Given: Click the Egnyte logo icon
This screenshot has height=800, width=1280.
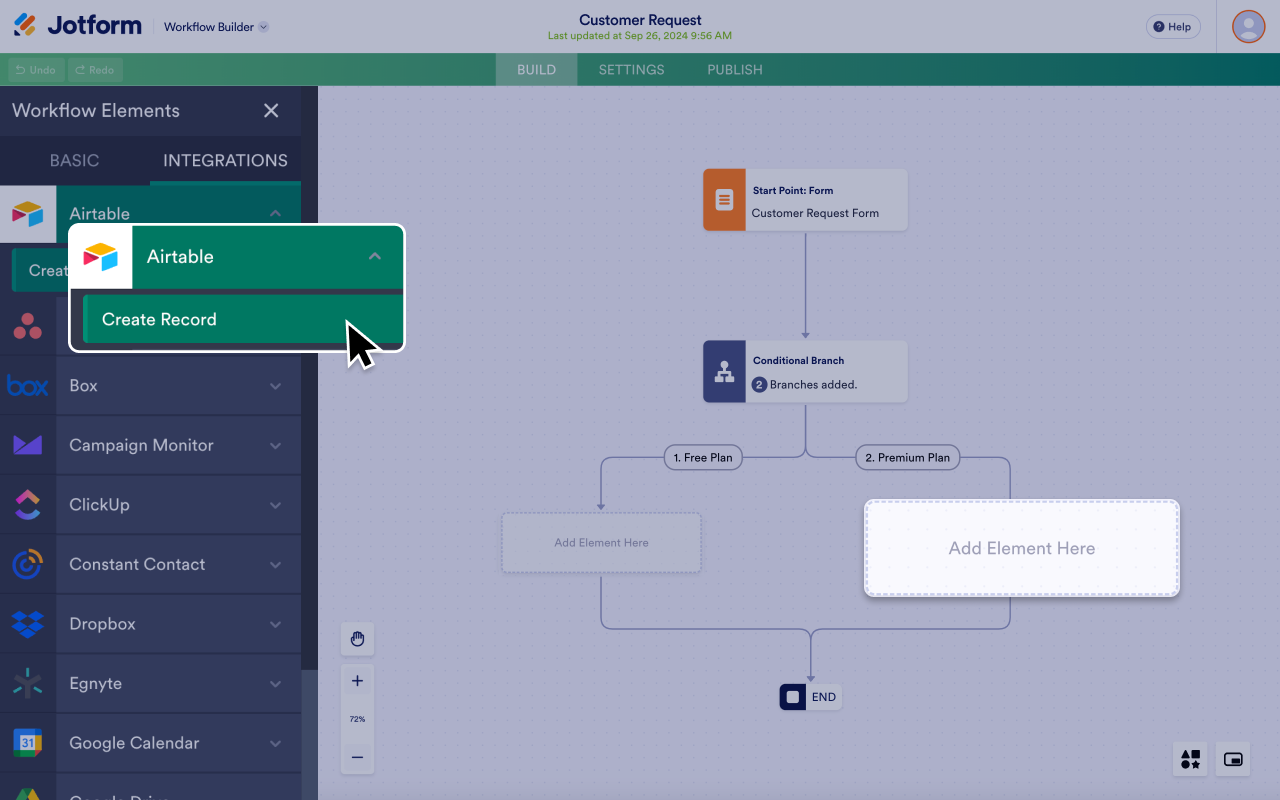Looking at the screenshot, I should (28, 683).
